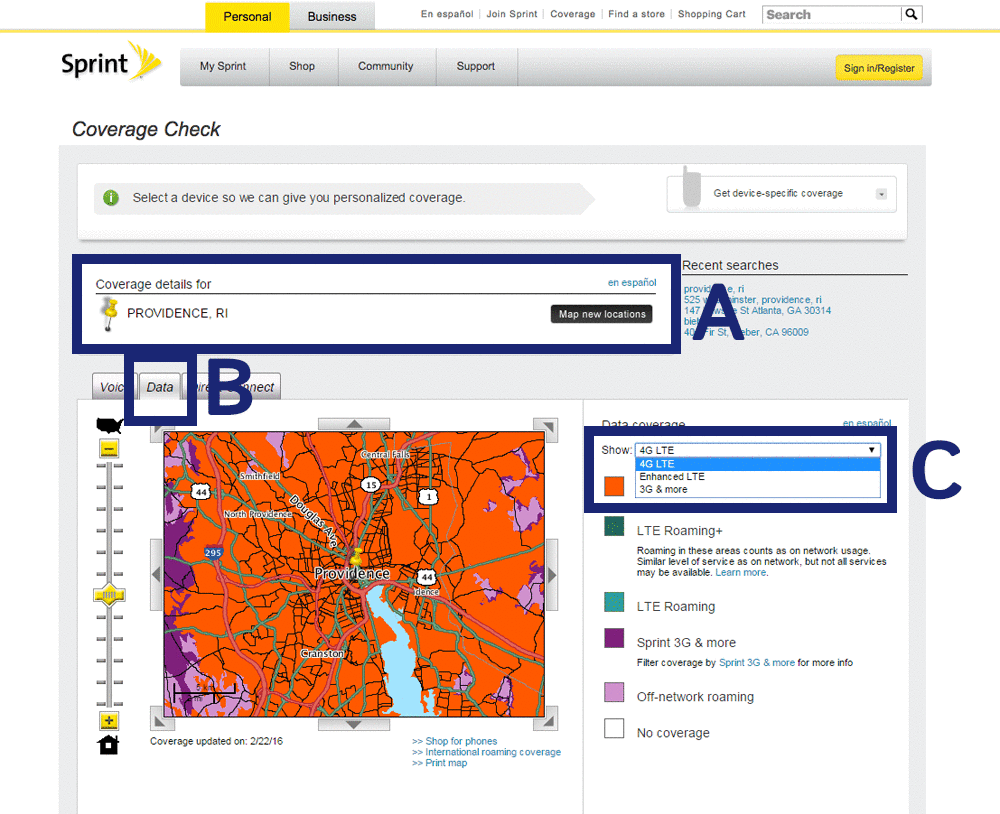The width and height of the screenshot is (1000, 814).
Task: Pan the map north
Action: pos(354,424)
